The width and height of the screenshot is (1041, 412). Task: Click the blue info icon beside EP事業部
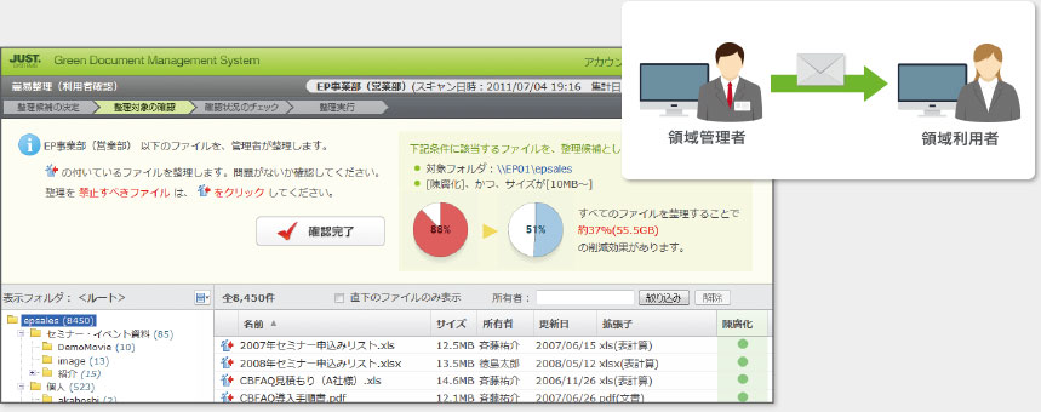point(29,145)
